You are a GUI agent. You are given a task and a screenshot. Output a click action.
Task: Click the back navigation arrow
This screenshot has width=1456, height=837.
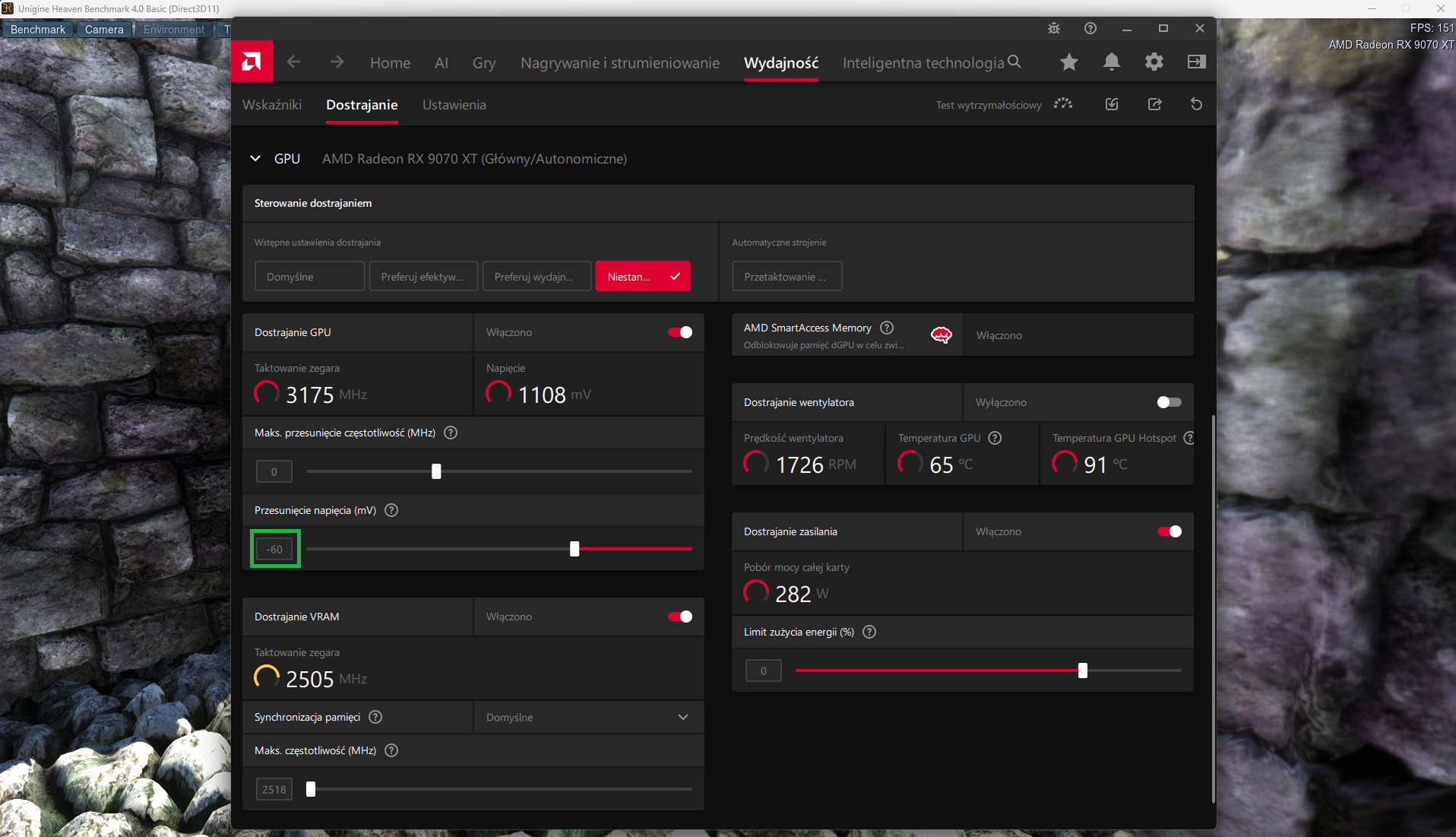294,62
